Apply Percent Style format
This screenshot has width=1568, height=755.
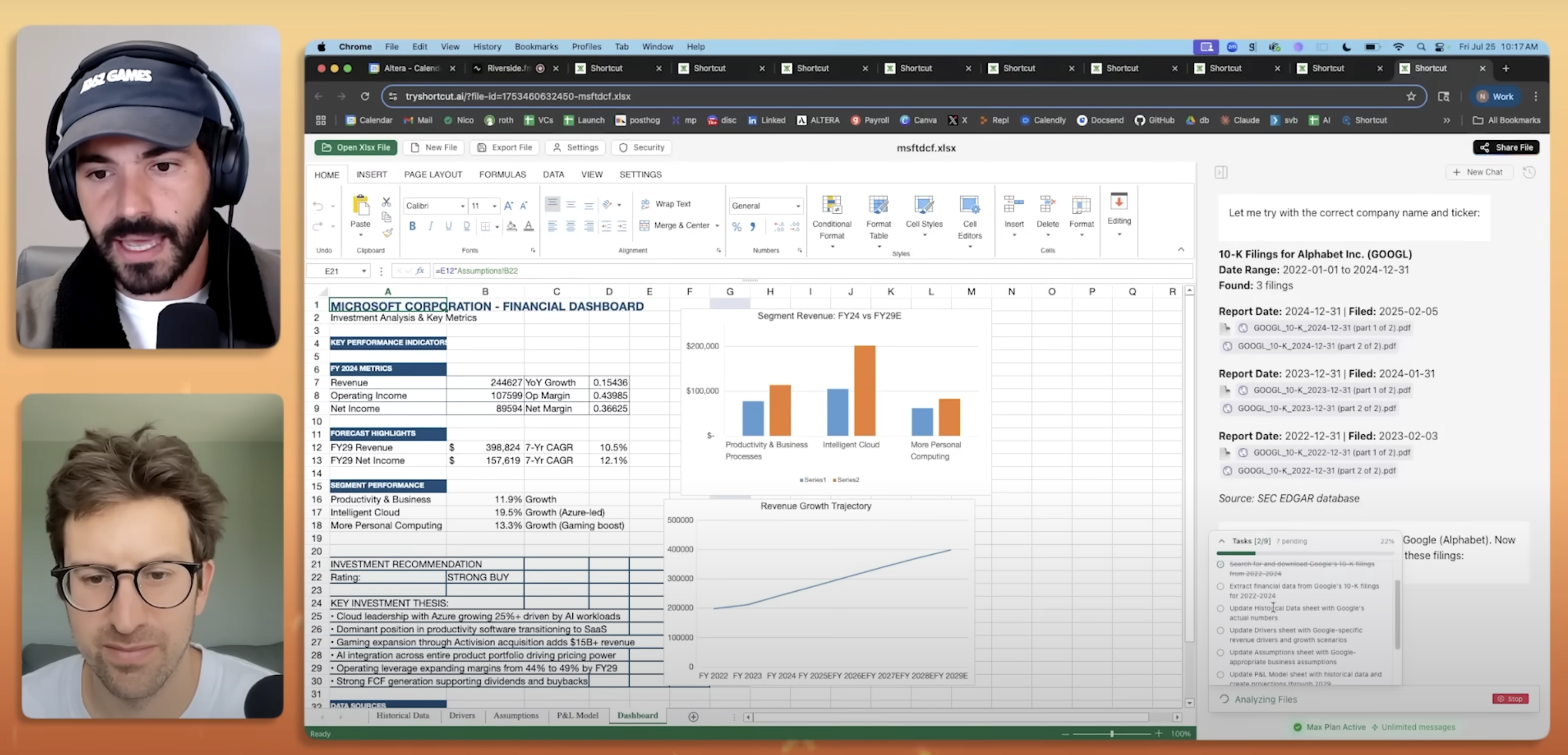pos(737,226)
